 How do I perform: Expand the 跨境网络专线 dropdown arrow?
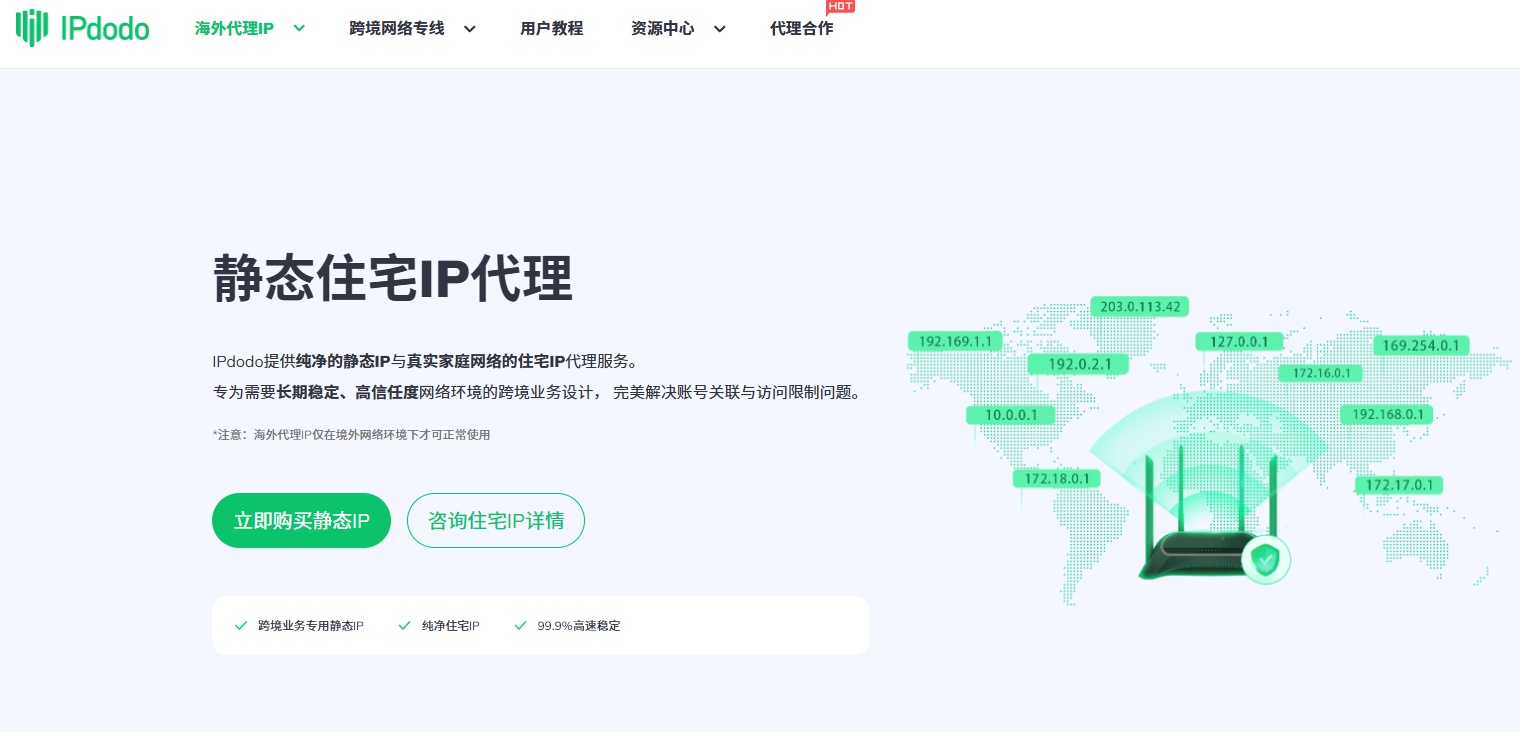[470, 29]
